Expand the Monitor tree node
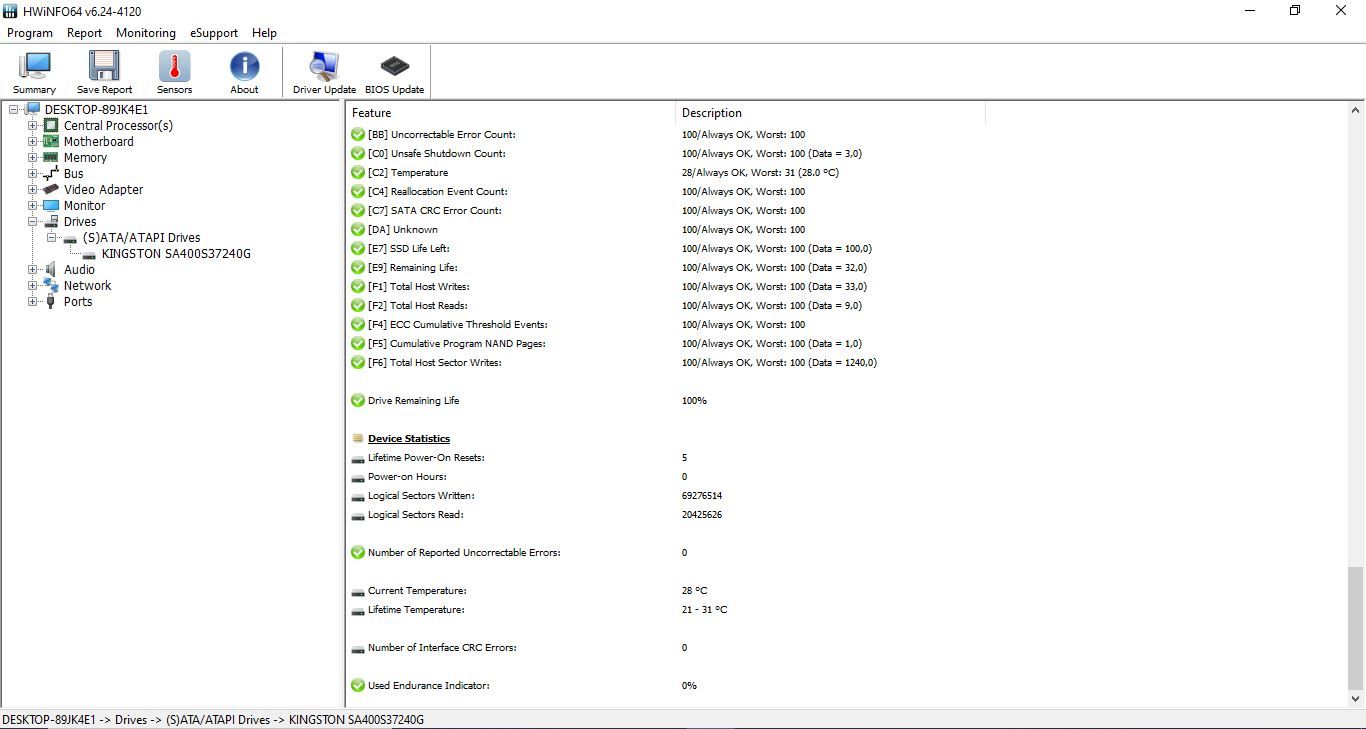The height and width of the screenshot is (729, 1366). (x=33, y=205)
